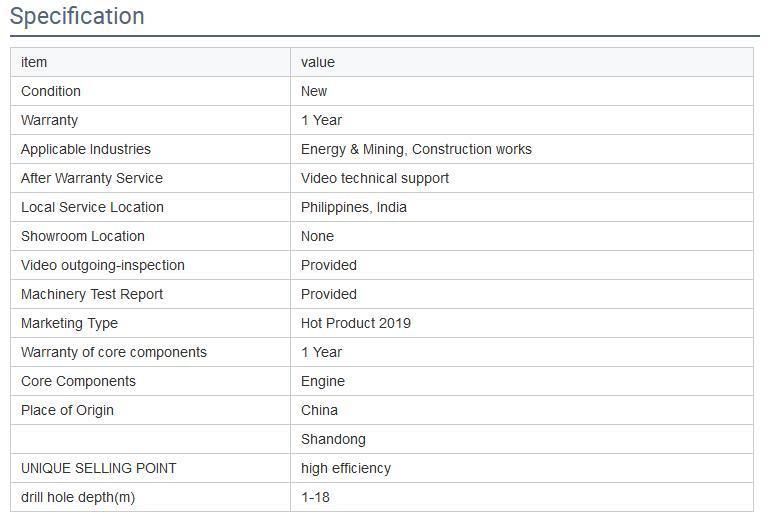Select 'Energy & Mining, Construction works' value

point(416,149)
